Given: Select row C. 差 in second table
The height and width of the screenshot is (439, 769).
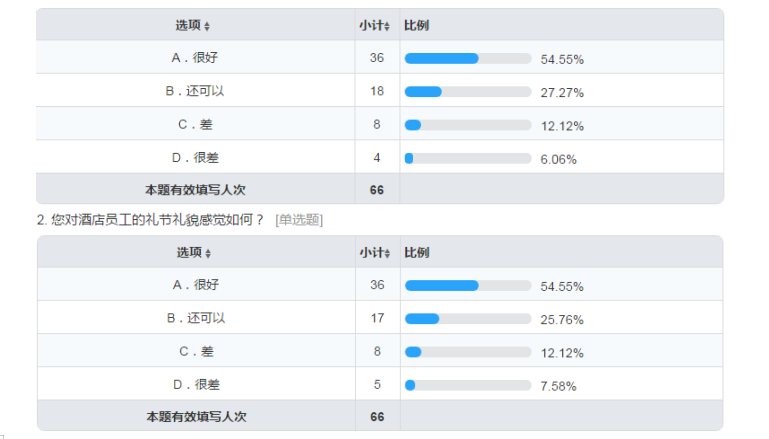Looking at the screenshot, I should (x=380, y=351).
